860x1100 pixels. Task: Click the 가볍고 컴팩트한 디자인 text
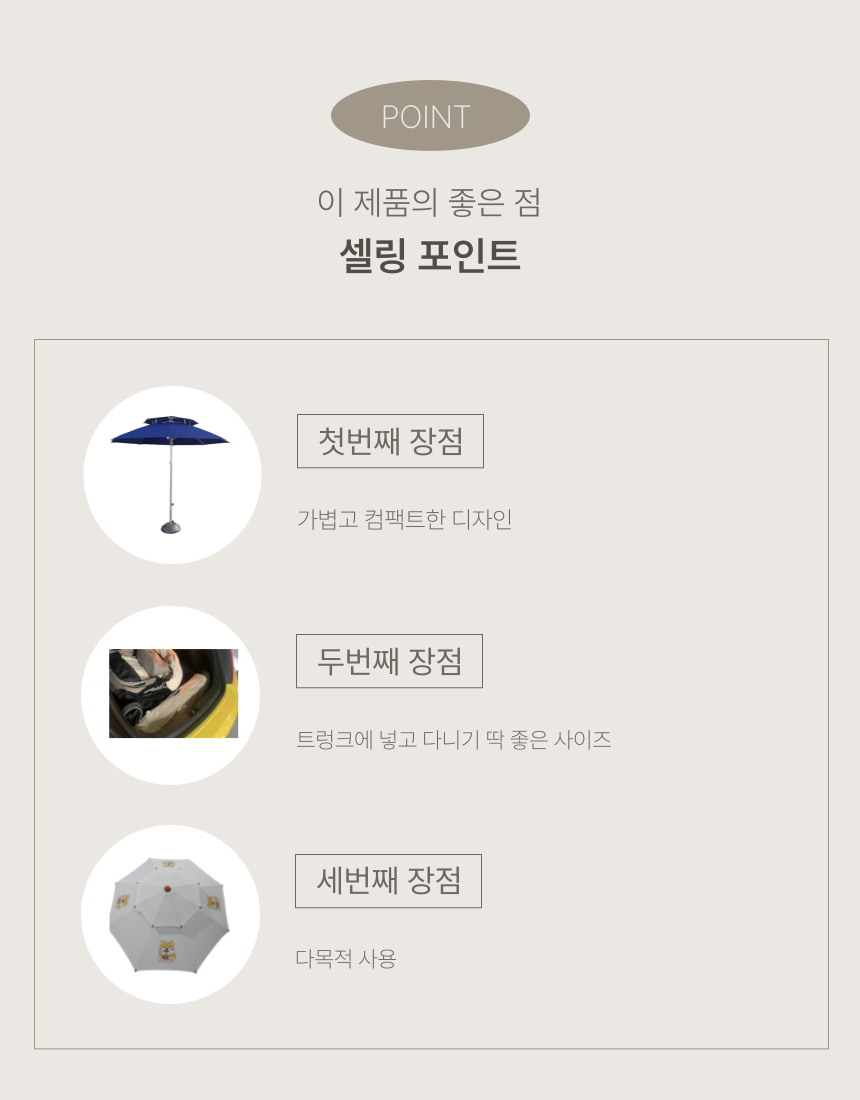405,519
